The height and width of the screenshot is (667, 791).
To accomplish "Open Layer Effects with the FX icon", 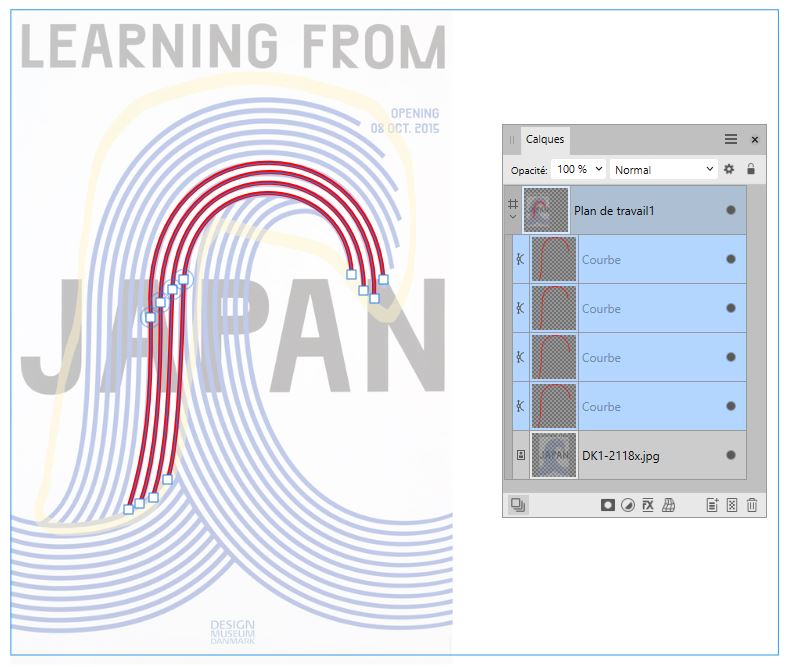I will [648, 505].
